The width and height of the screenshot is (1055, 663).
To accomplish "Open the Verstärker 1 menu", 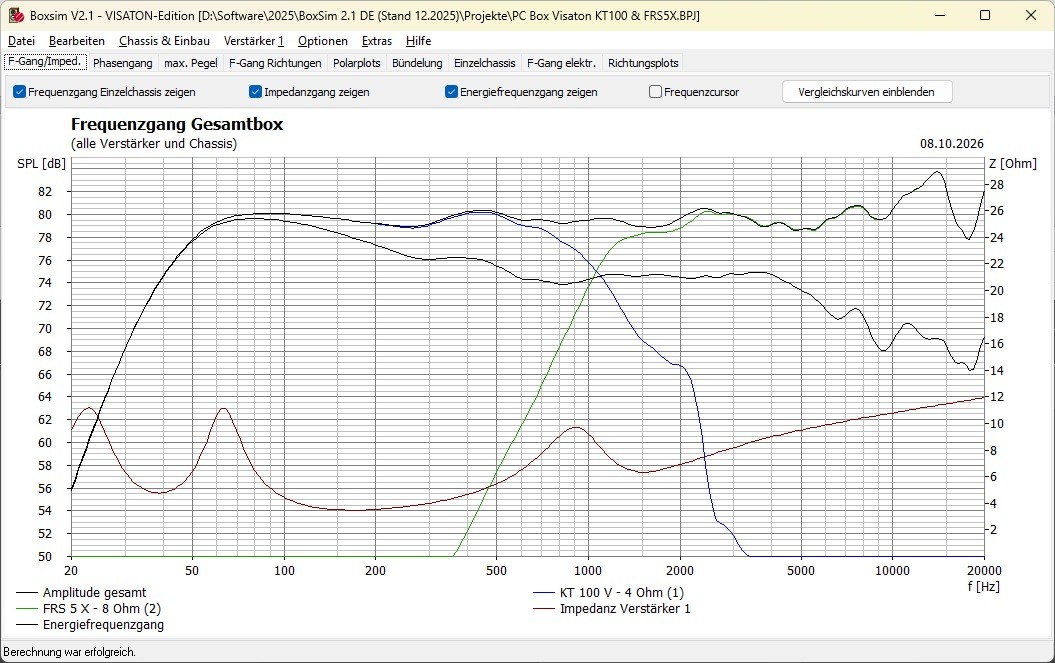I will click(x=254, y=41).
